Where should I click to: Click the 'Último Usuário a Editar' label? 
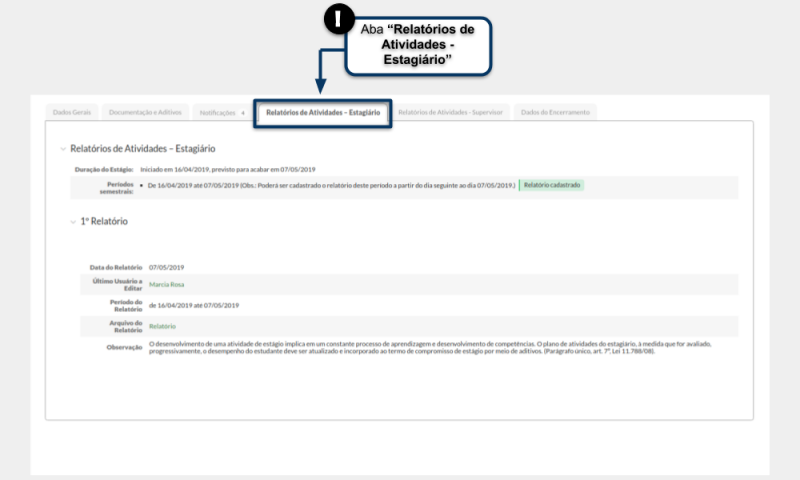click(x=117, y=285)
